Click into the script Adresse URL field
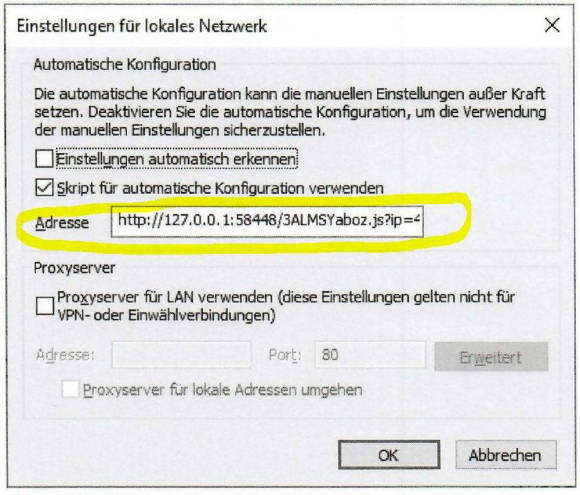This screenshot has width=580, height=495. point(267,221)
